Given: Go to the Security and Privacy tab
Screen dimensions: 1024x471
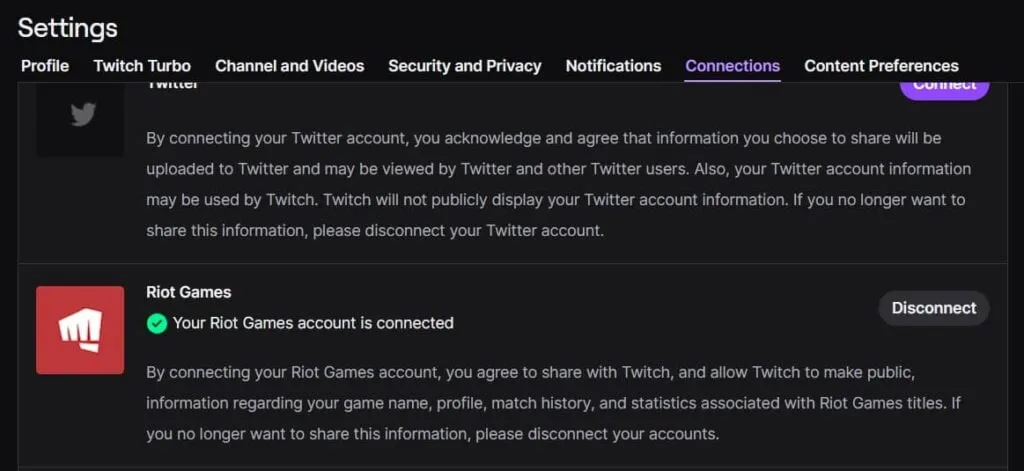Looking at the screenshot, I should [x=464, y=66].
